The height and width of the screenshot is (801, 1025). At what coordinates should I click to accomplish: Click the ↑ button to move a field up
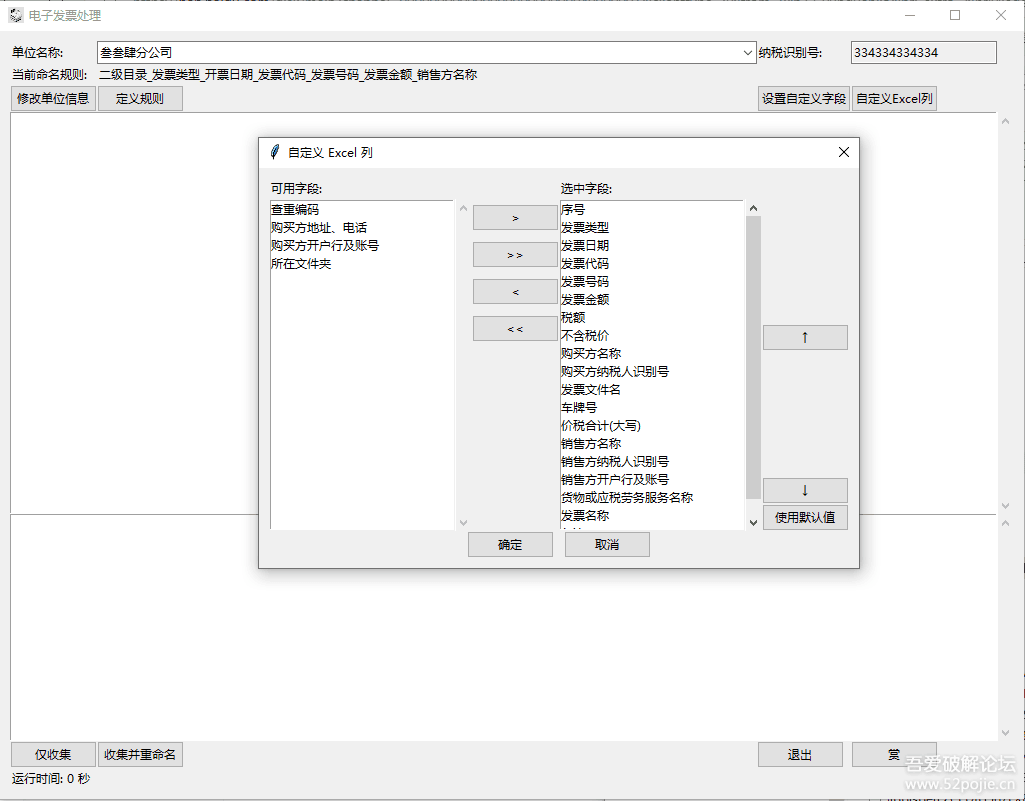[805, 337]
